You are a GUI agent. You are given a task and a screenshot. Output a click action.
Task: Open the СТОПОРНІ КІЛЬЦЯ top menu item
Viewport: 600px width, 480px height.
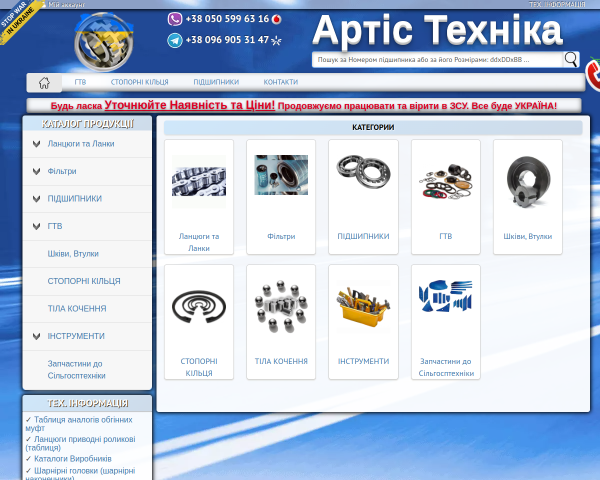(139, 82)
